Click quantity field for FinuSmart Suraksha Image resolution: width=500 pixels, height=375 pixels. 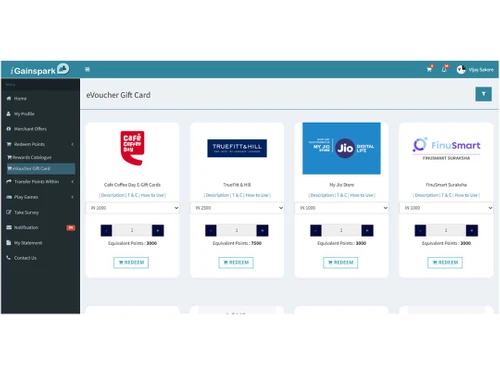[446, 230]
